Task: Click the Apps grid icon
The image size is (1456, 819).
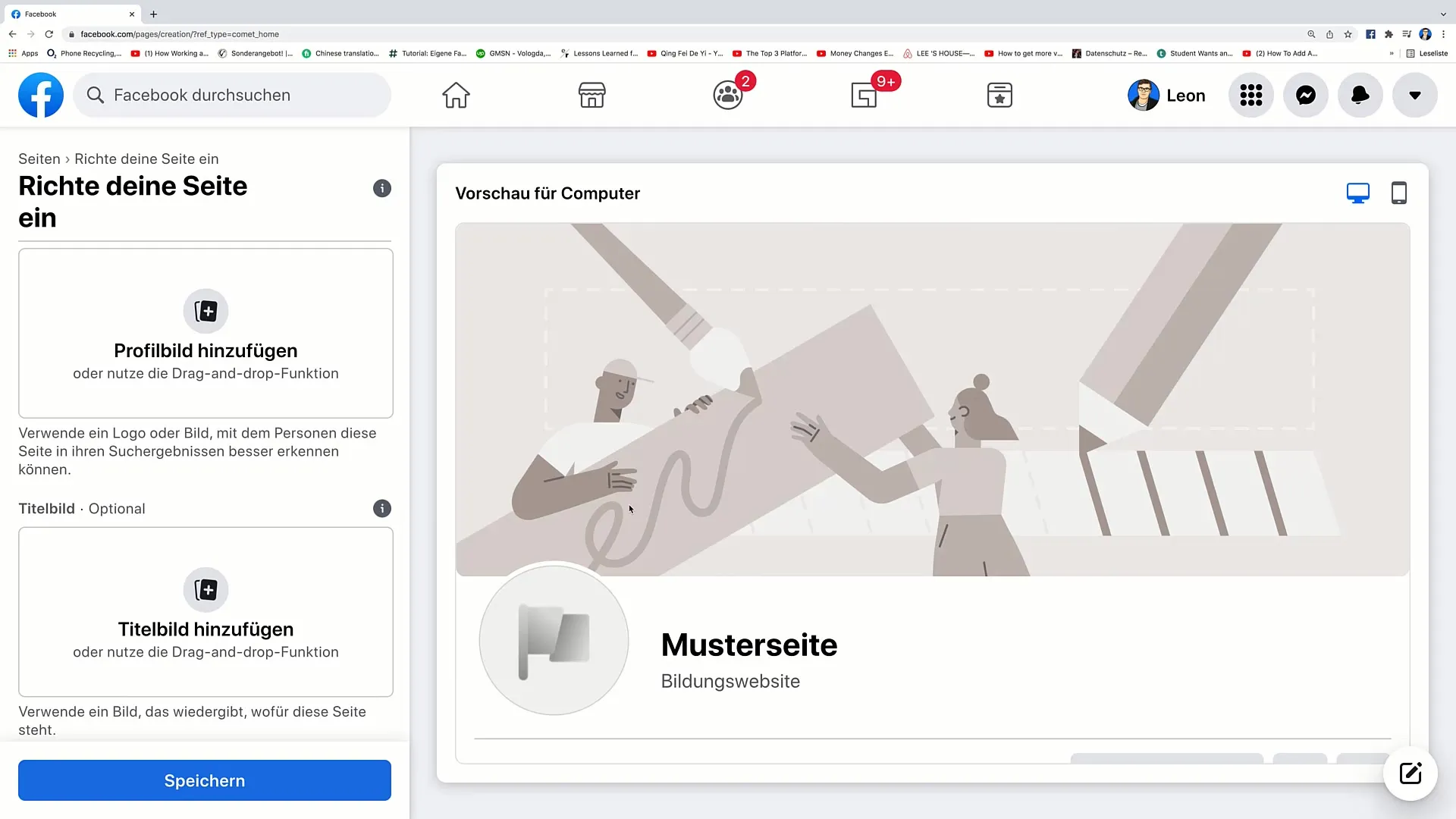Action: coord(1251,95)
